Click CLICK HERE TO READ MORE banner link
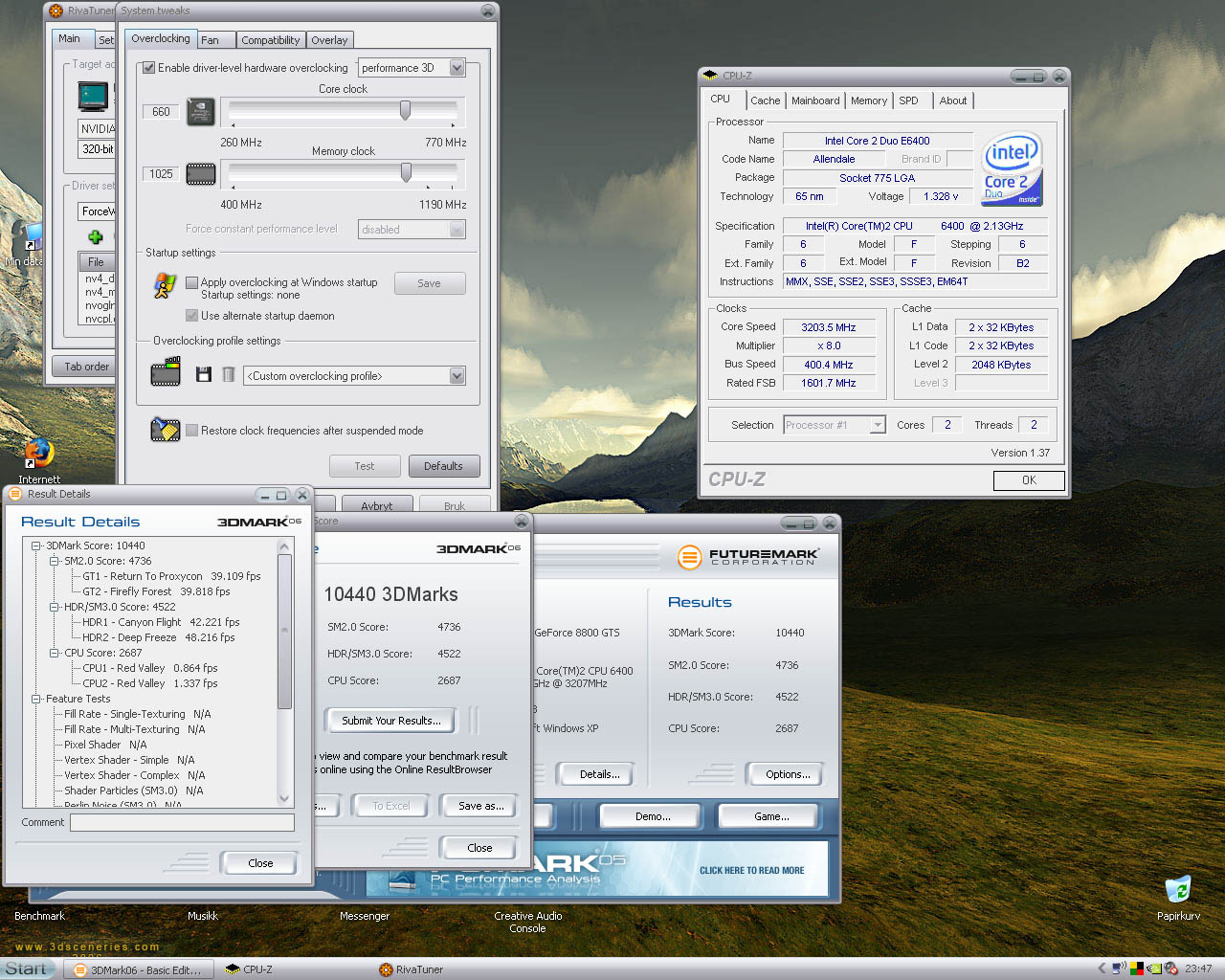1225x980 pixels. [751, 870]
